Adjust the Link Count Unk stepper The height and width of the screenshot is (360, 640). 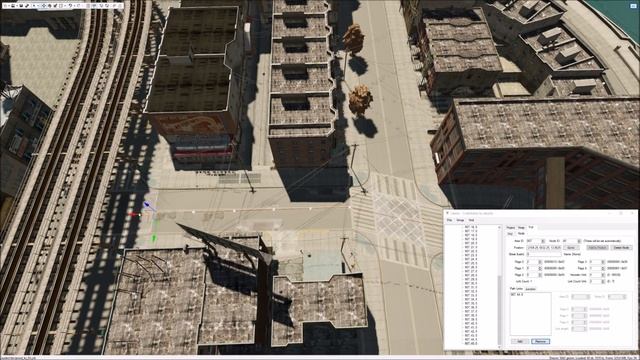coord(603,281)
